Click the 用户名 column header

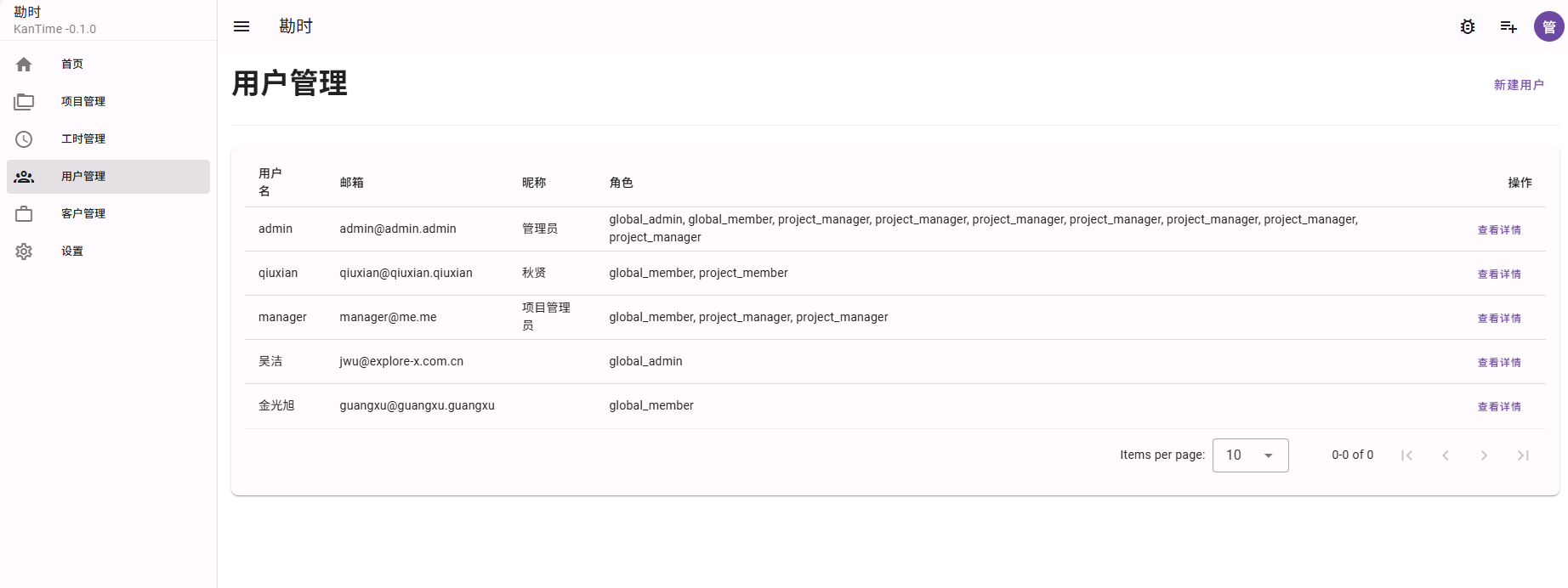[270, 182]
